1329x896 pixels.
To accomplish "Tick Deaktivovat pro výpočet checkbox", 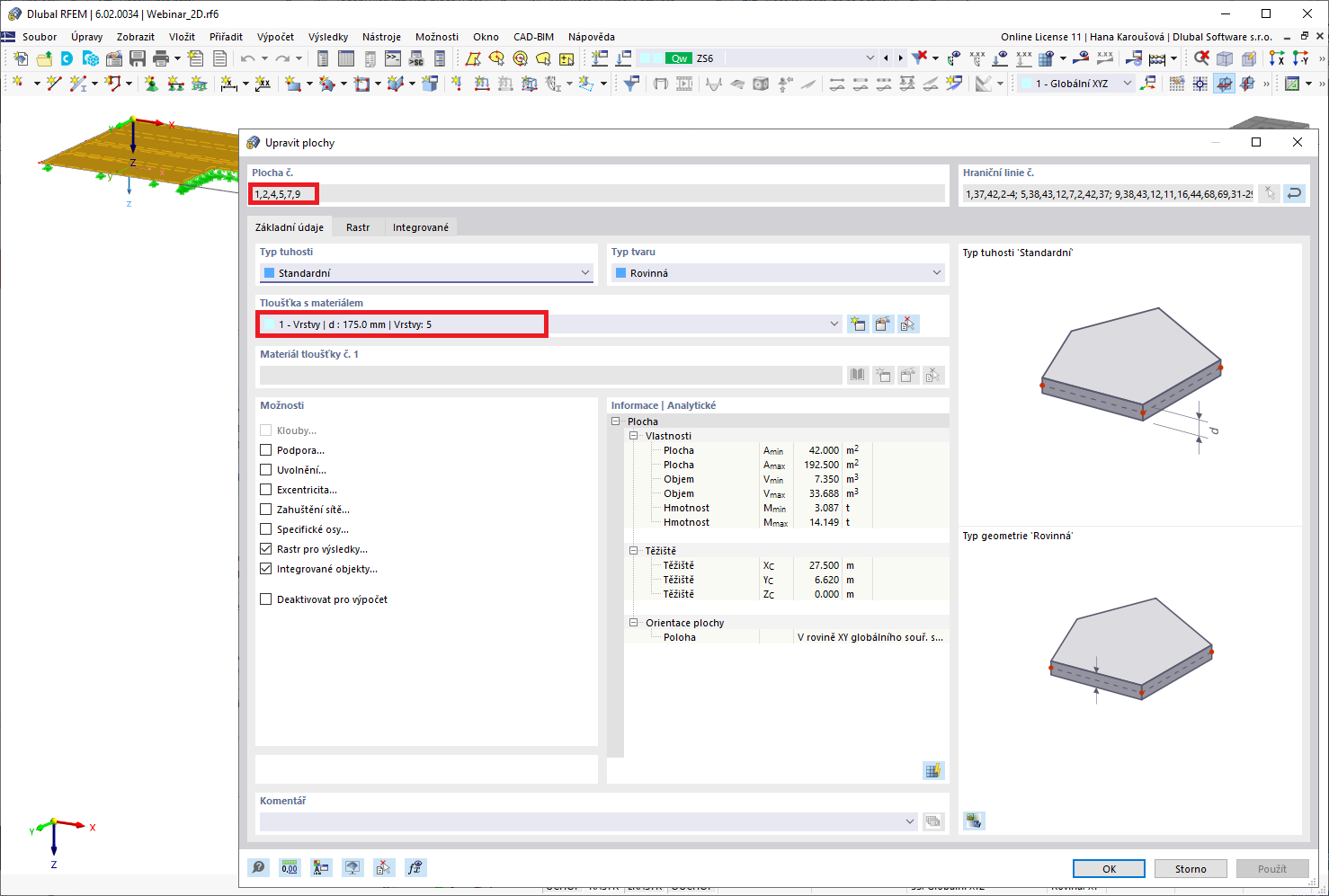I will (x=266, y=599).
